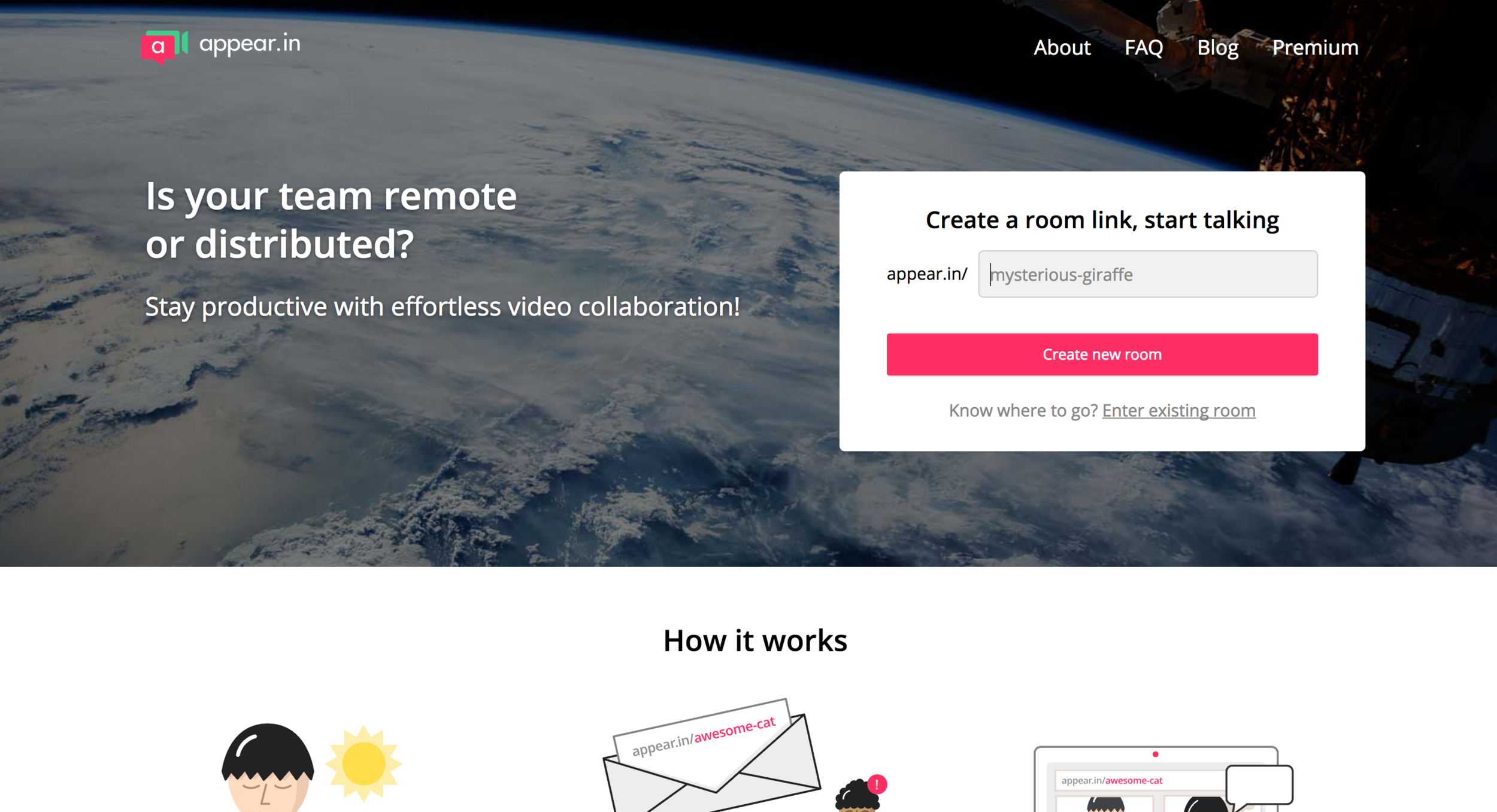This screenshot has width=1497, height=812.
Task: Click the yellow sun illustration
Action: (x=363, y=763)
